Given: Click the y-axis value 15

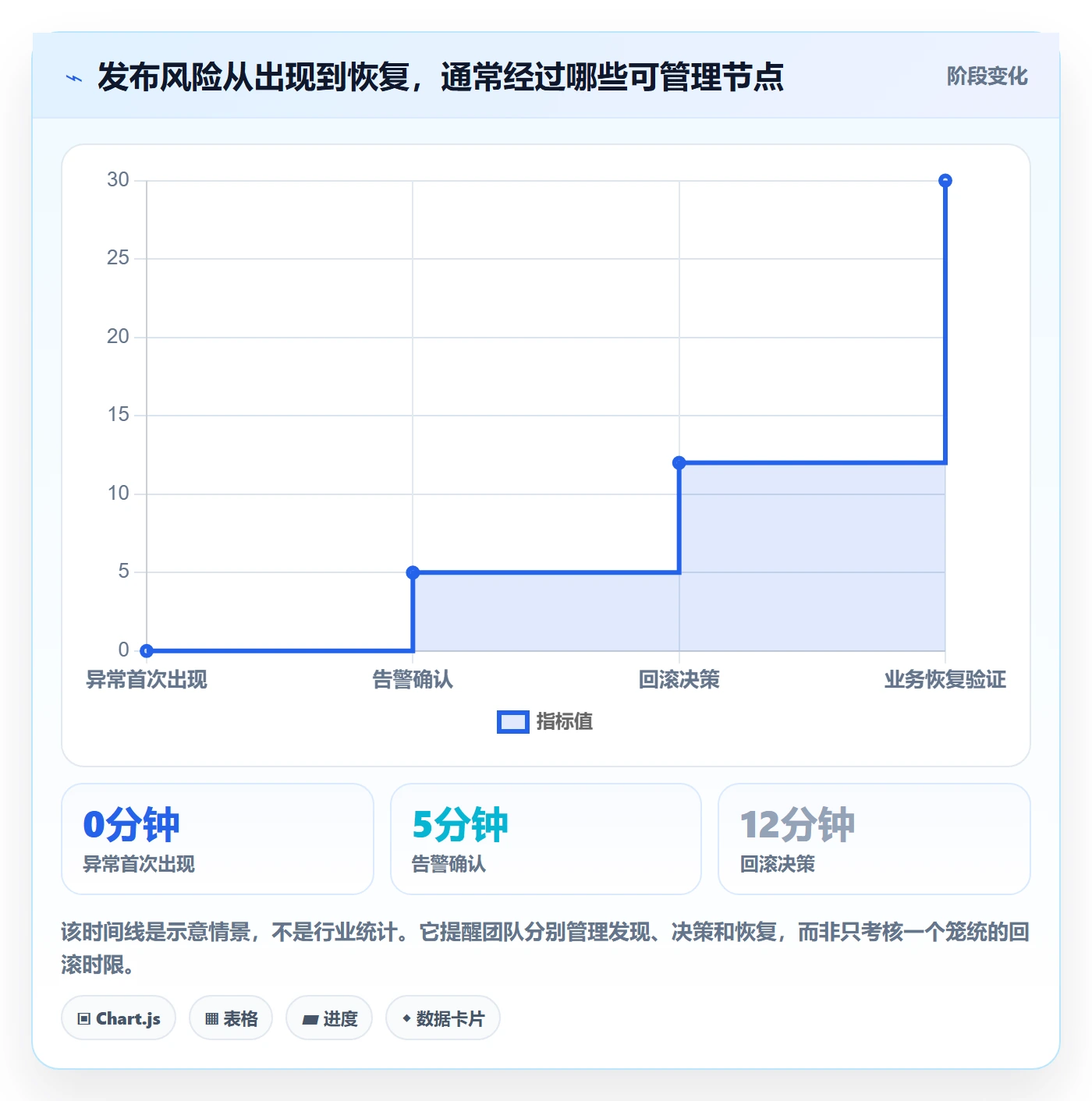Looking at the screenshot, I should [x=118, y=415].
